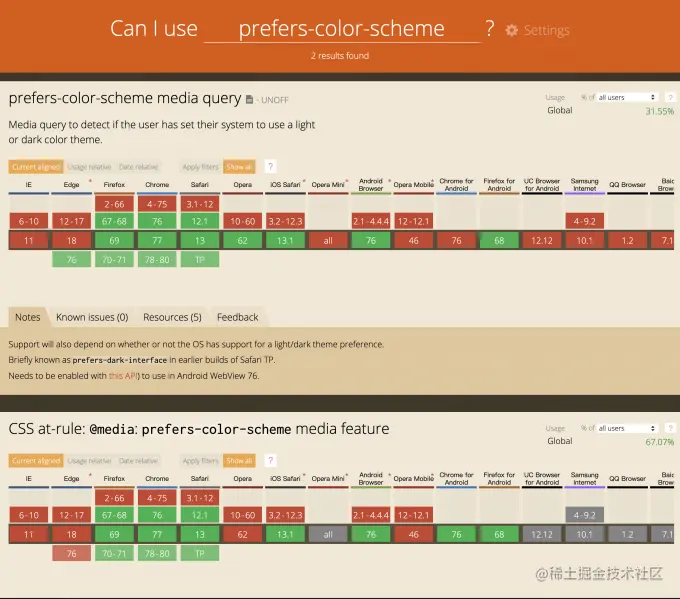Click global usage 67.07% value
This screenshot has height=599, width=680.
click(x=660, y=442)
